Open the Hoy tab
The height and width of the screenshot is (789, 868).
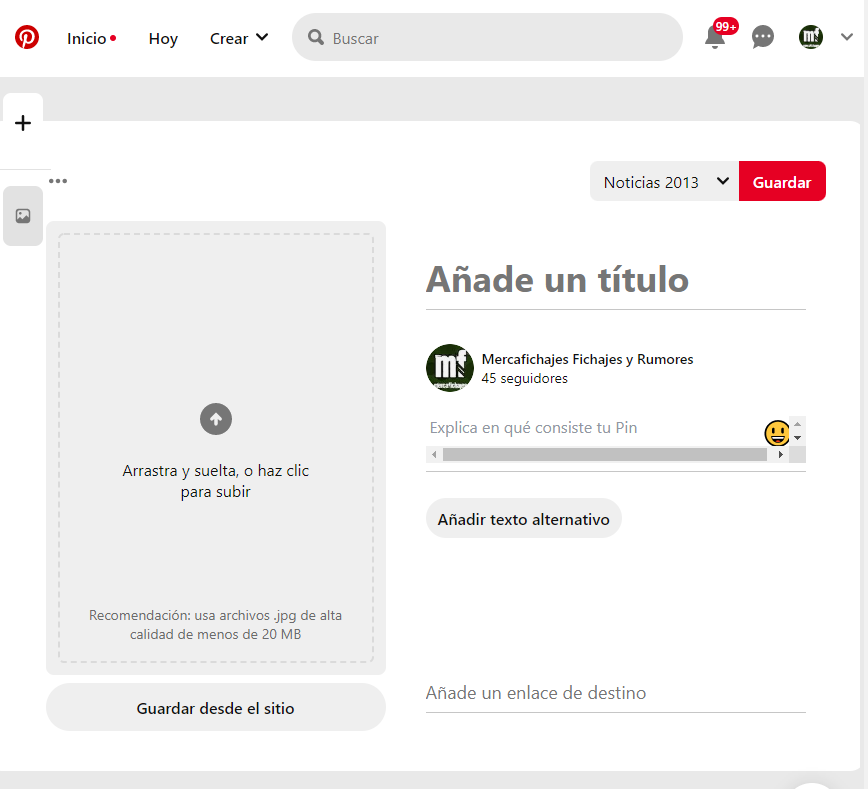pyautogui.click(x=163, y=38)
